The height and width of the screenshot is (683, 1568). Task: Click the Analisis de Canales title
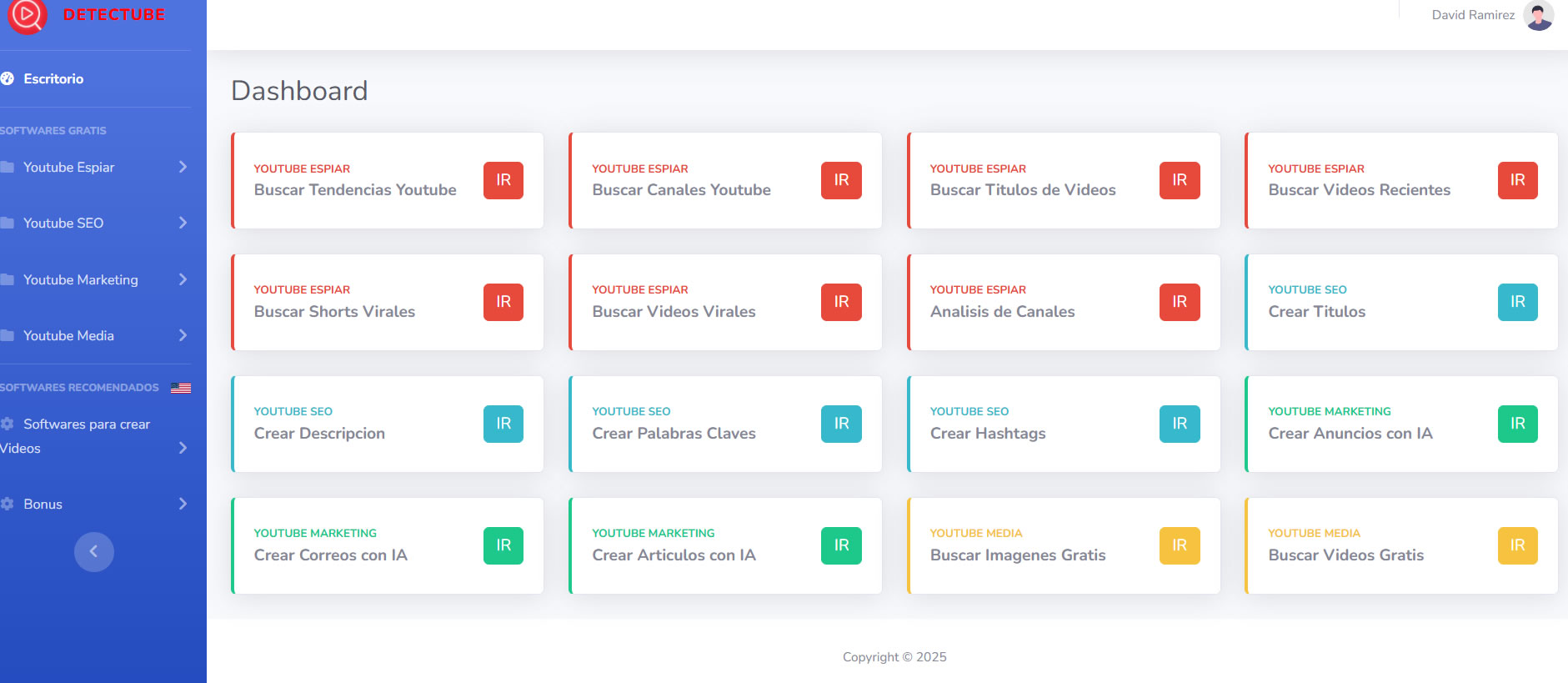tap(1002, 312)
